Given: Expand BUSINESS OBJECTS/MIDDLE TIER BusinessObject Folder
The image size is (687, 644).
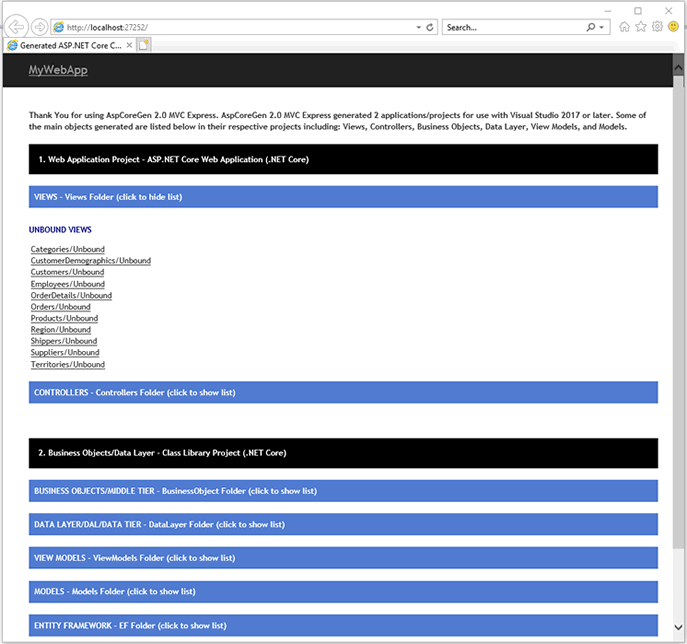Looking at the screenshot, I should point(343,491).
